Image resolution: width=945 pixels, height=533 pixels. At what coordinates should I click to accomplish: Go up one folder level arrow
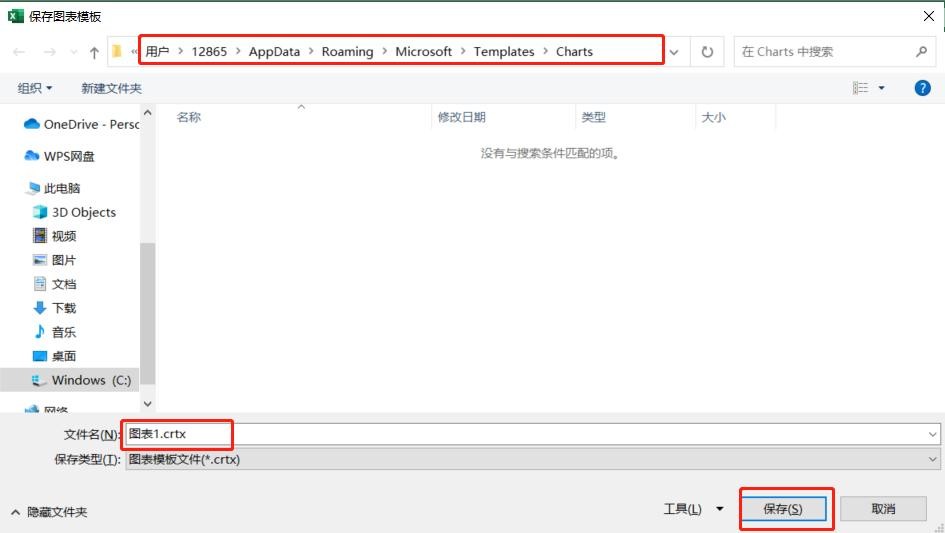click(x=94, y=52)
